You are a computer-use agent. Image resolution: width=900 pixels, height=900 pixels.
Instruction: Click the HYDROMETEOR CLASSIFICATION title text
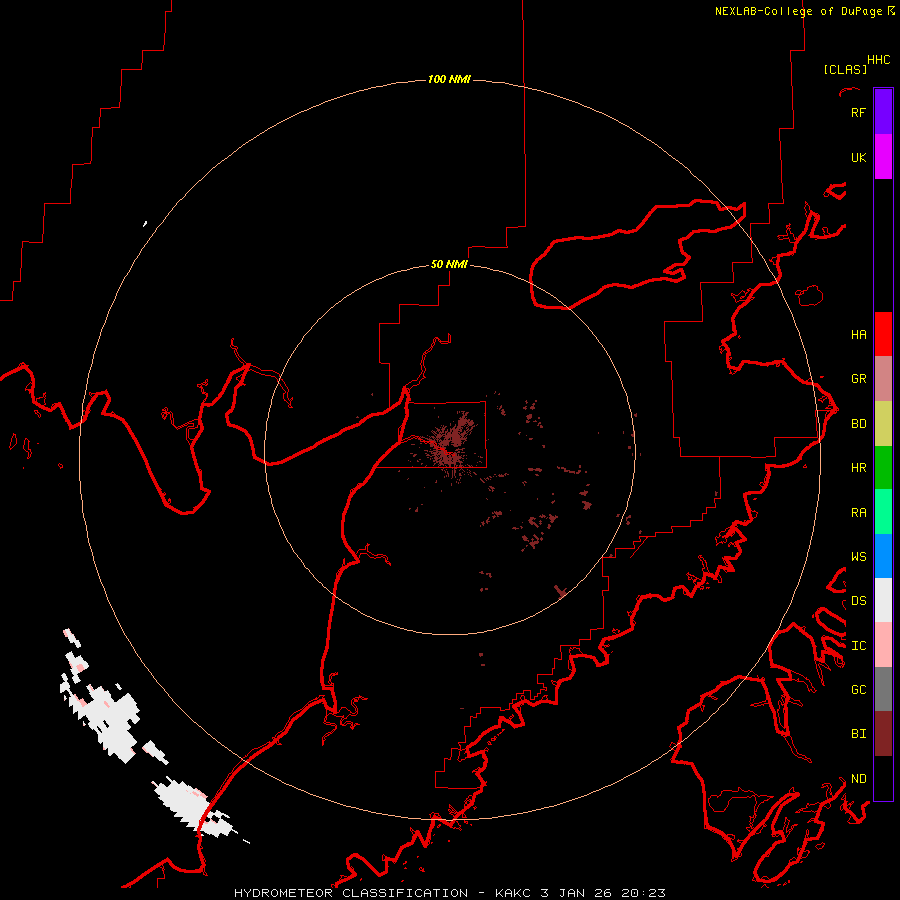click(x=351, y=893)
